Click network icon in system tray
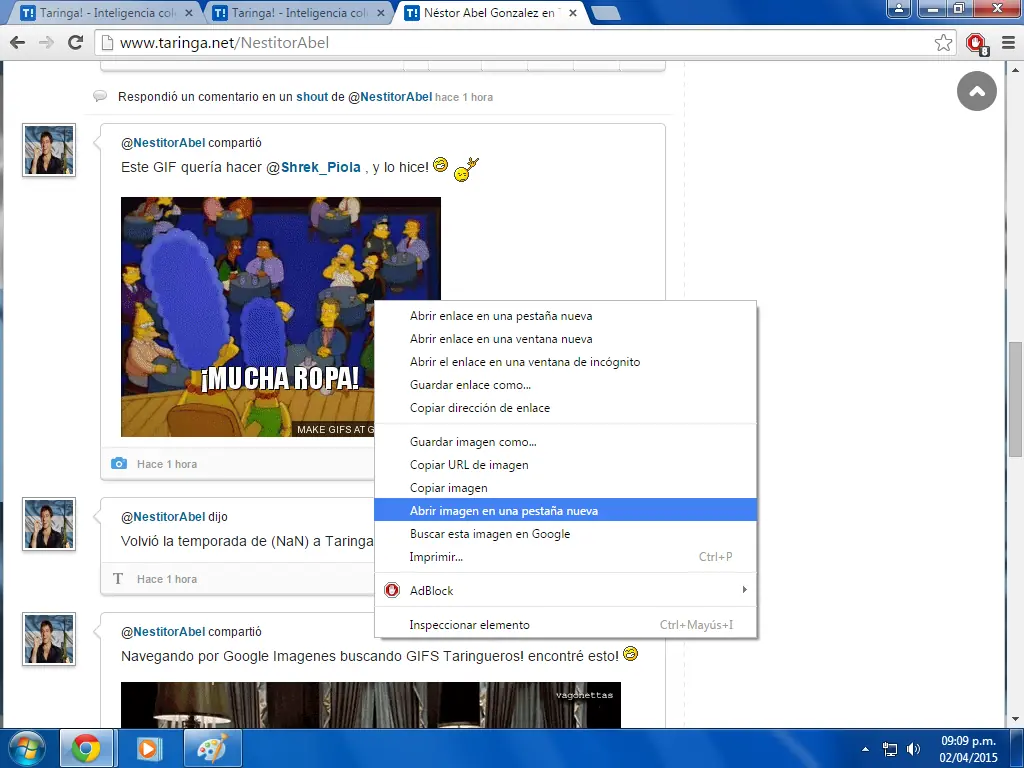This screenshot has width=1024, height=768. coord(890,749)
